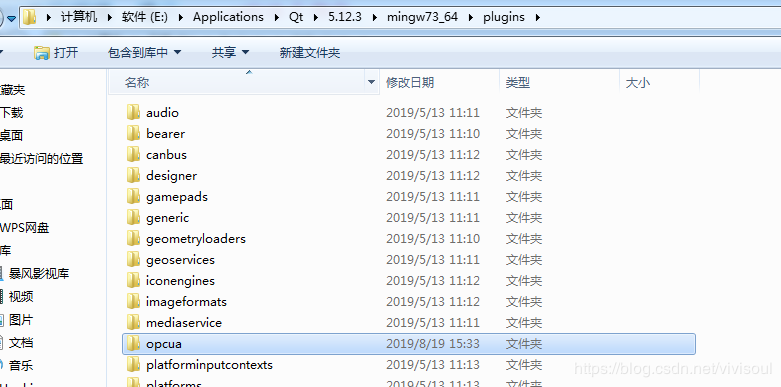Click the iconengines folder icon

pyautogui.click(x=133, y=280)
